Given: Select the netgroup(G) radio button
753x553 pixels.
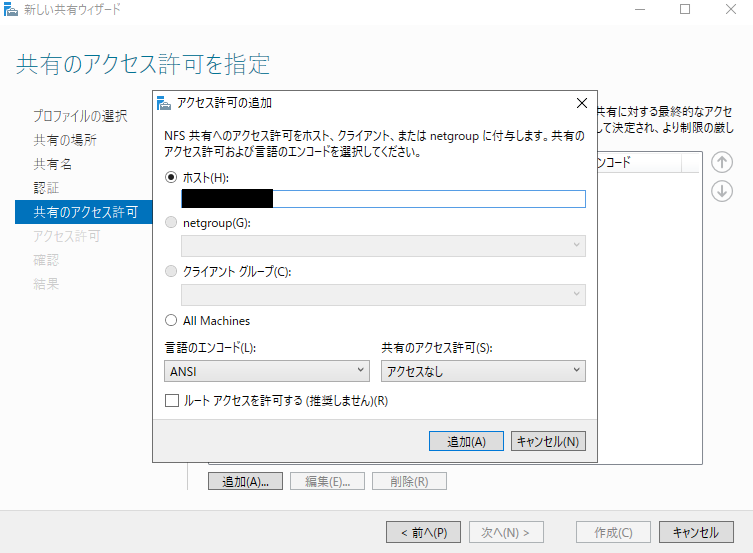Looking at the screenshot, I should click(x=172, y=223).
